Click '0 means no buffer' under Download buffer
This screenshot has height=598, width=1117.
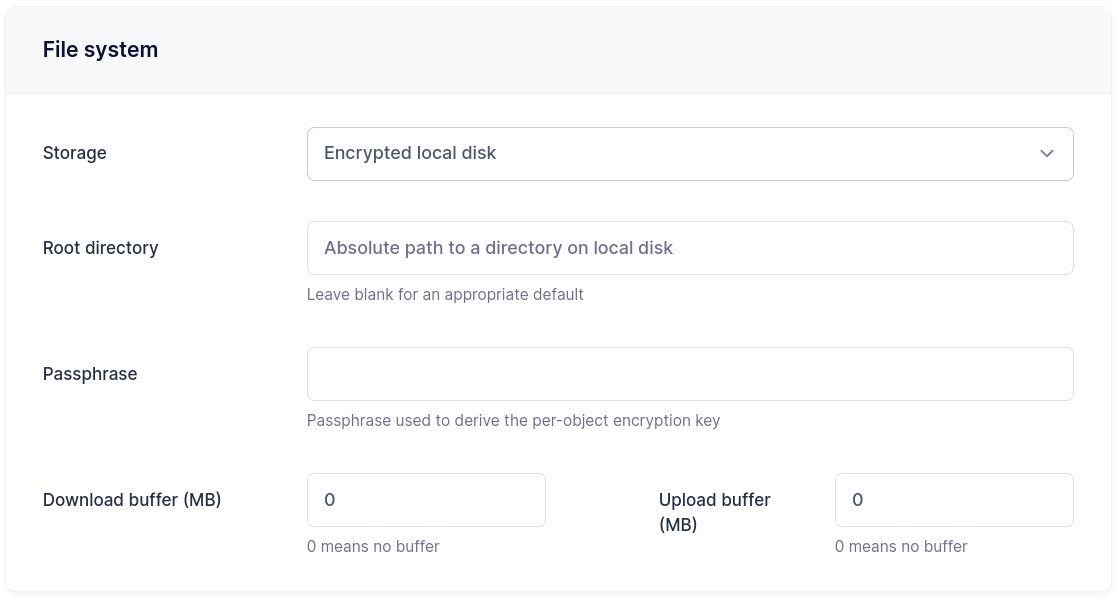(x=373, y=546)
